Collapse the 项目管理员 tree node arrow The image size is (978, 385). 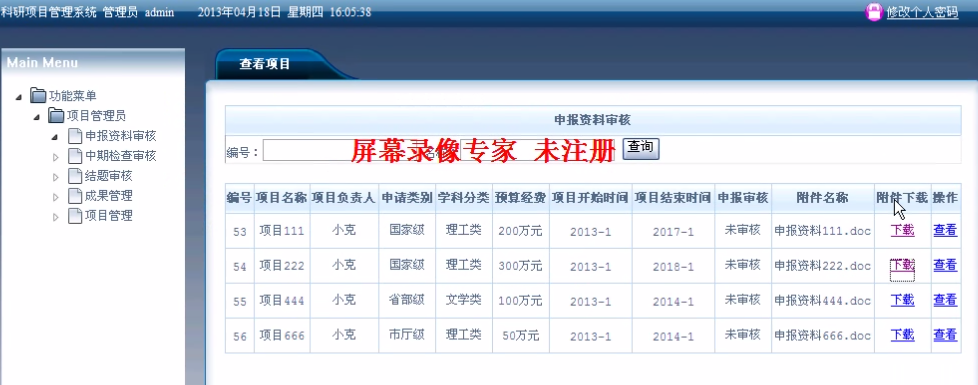tap(37, 117)
